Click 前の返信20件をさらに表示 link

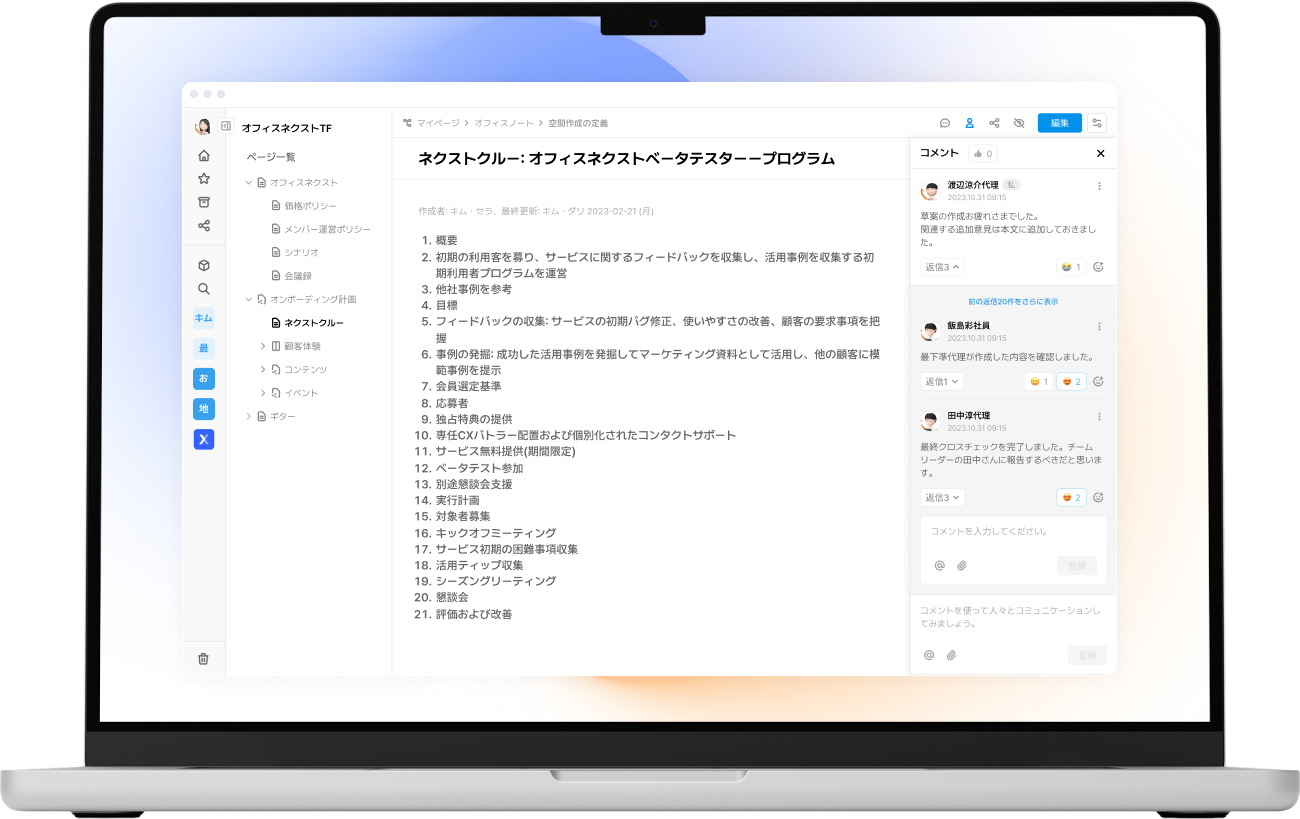coord(1012,301)
